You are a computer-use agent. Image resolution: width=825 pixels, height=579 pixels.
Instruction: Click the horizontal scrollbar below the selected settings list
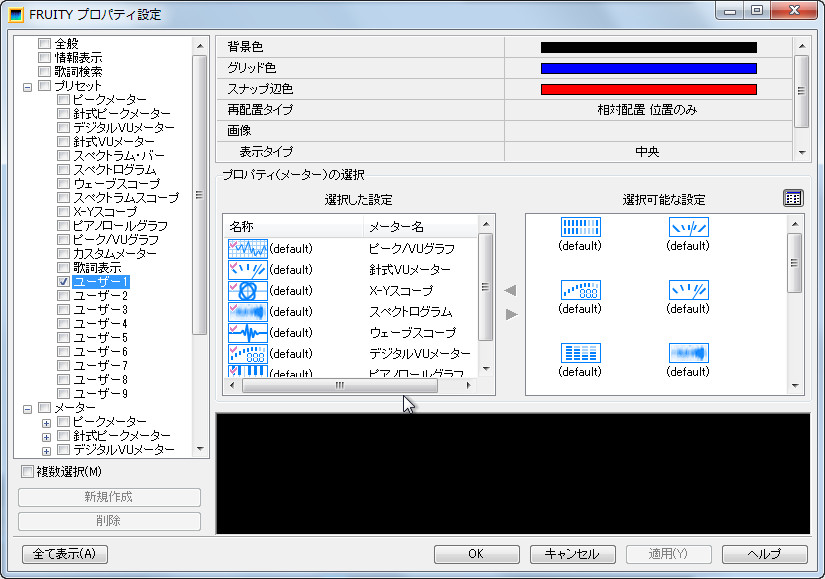340,385
